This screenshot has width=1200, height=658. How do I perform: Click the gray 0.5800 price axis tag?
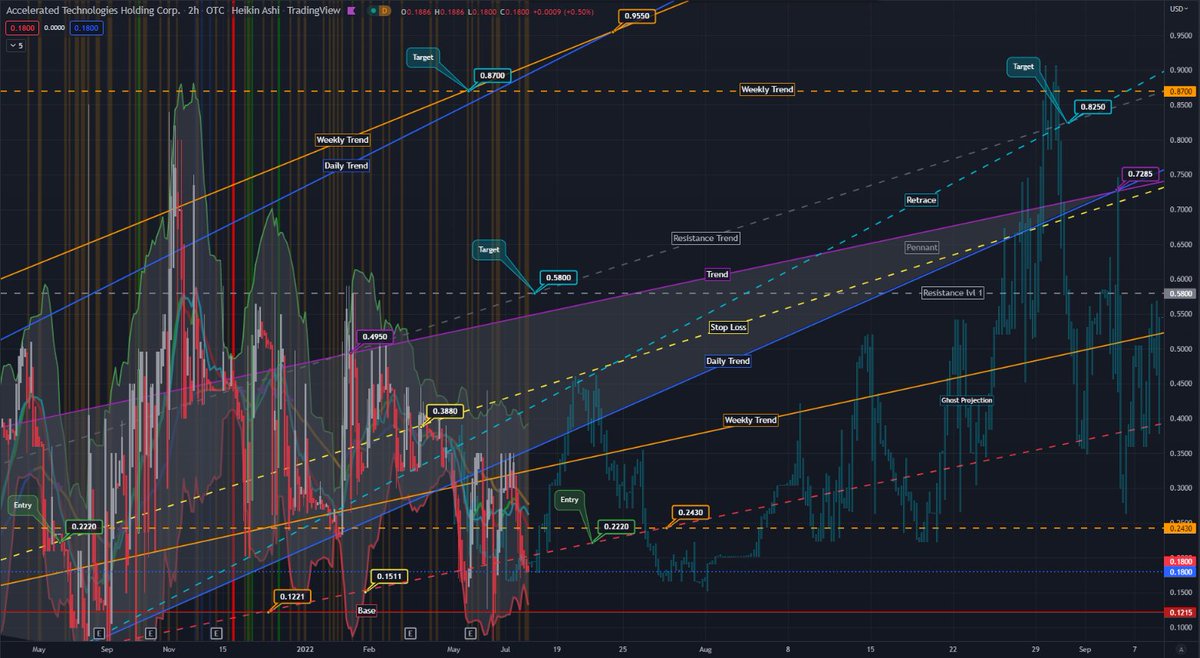coord(1180,294)
